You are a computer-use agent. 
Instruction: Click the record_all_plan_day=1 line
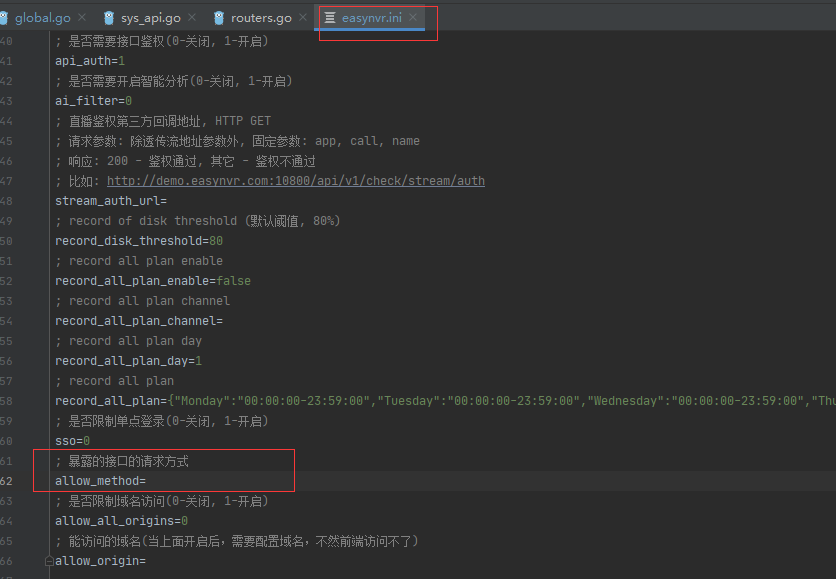[128, 361]
